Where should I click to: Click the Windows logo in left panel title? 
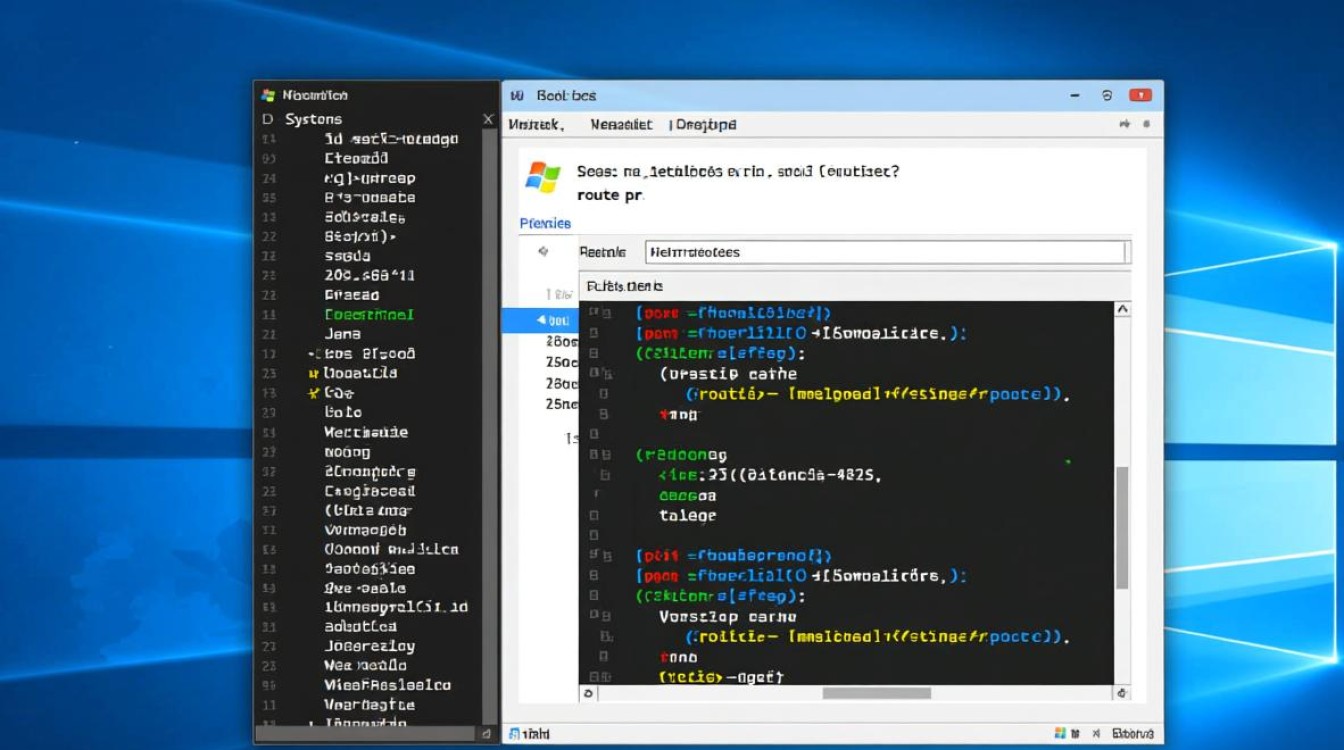268,95
